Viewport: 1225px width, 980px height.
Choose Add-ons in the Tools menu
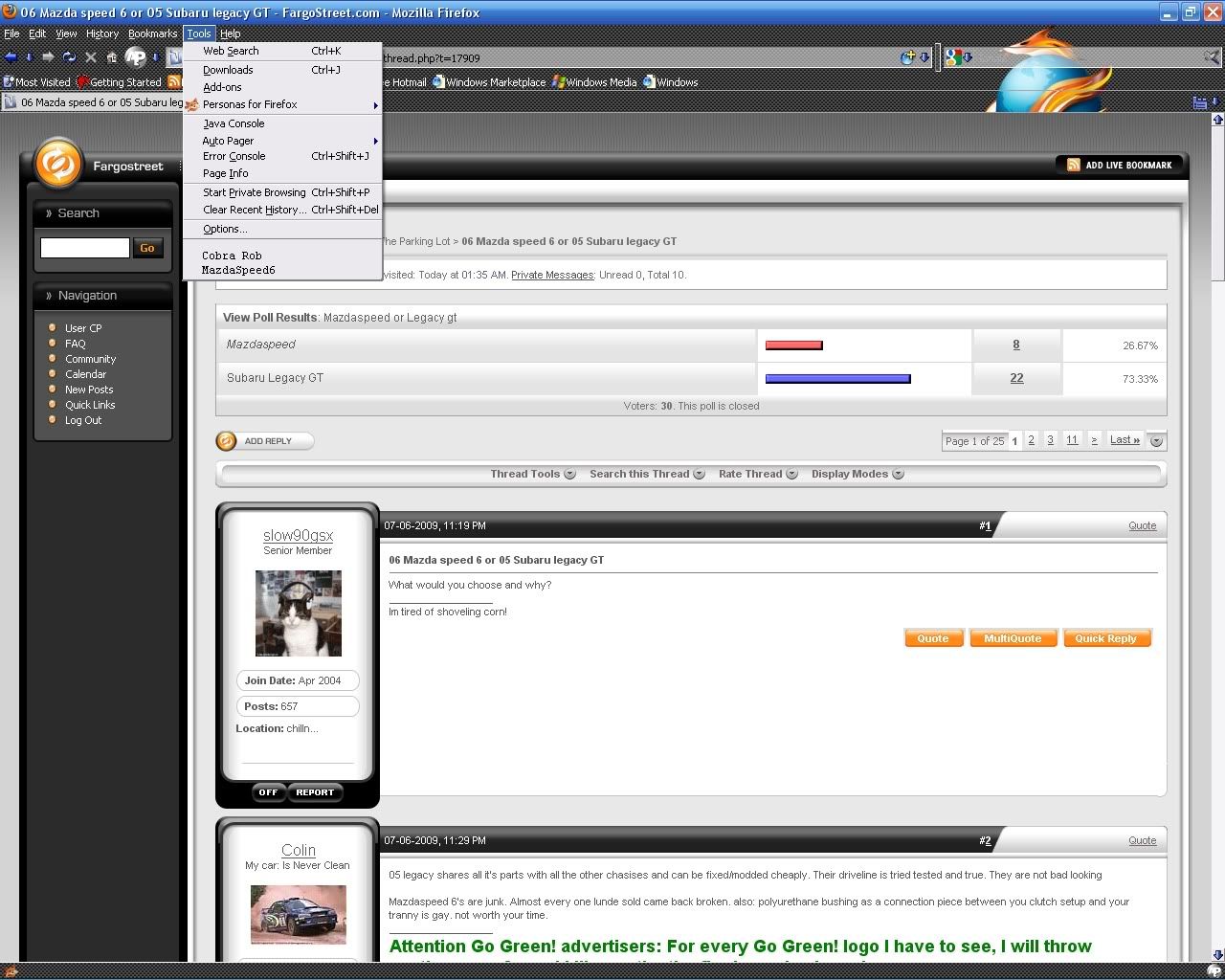[x=282, y=87]
